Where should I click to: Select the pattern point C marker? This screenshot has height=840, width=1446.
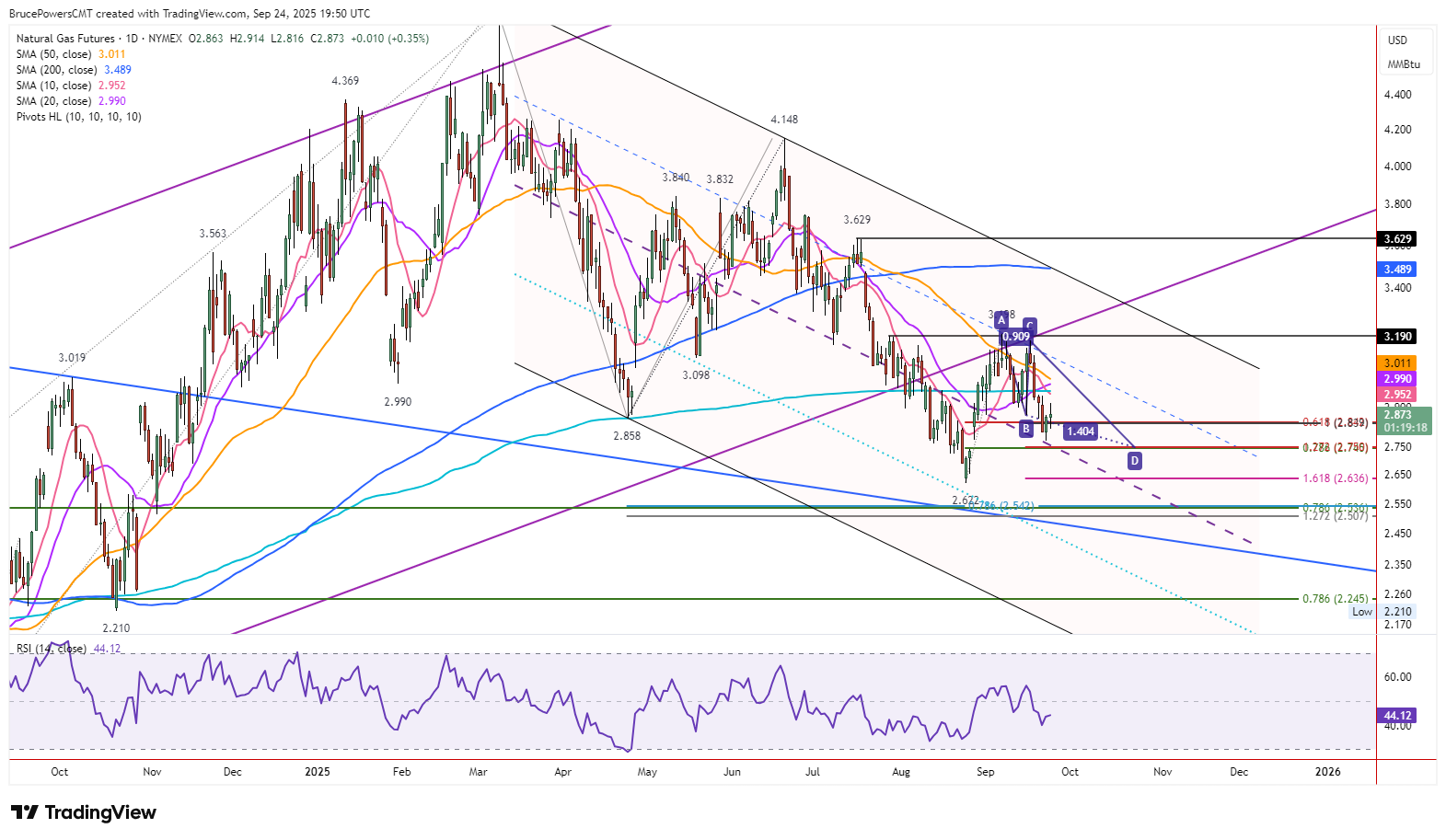(1030, 326)
